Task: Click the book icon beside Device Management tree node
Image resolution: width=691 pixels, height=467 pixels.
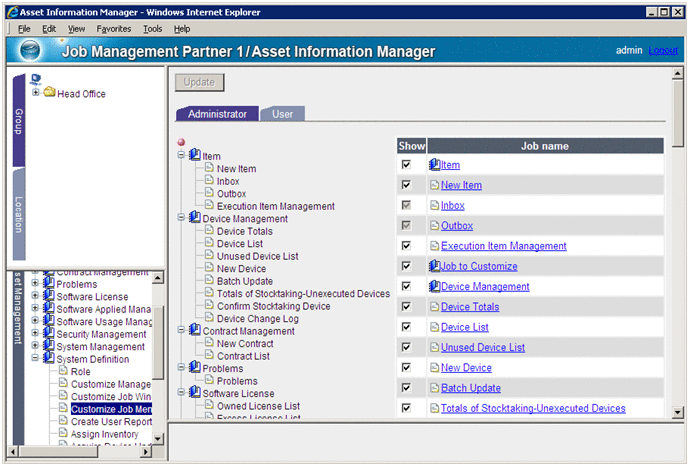Action: point(194,218)
